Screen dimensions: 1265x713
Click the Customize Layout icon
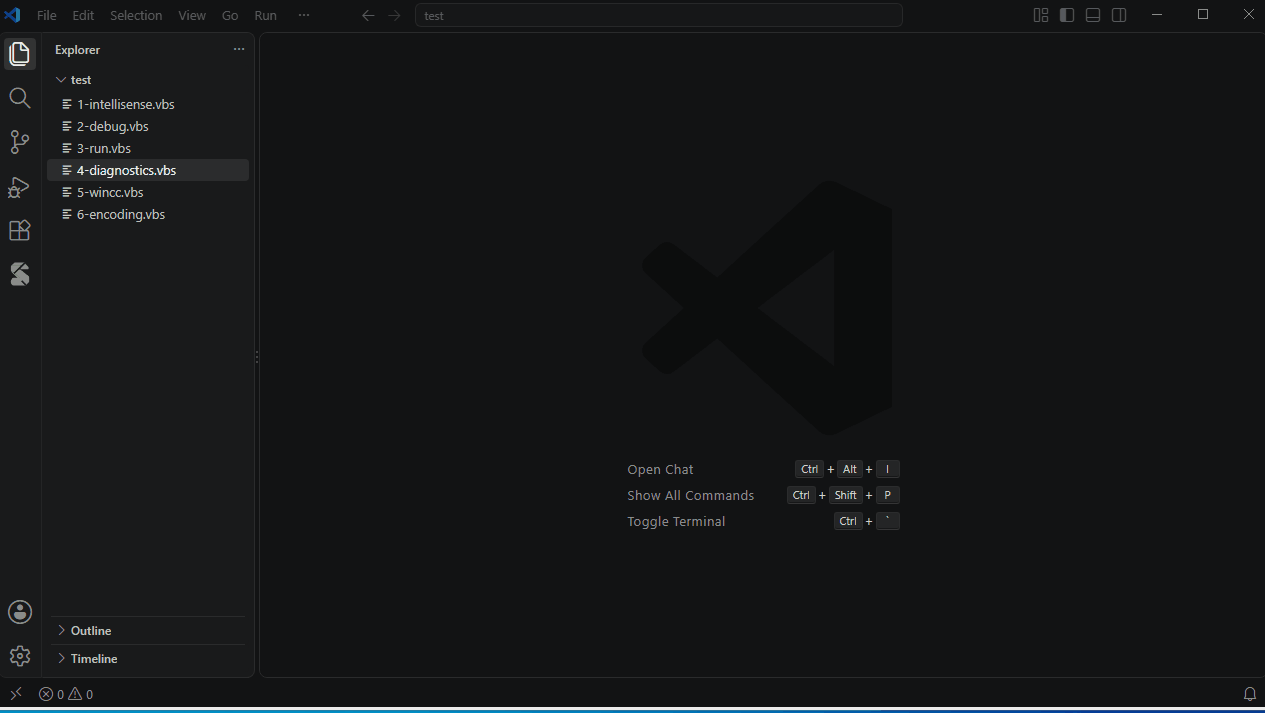1041,15
